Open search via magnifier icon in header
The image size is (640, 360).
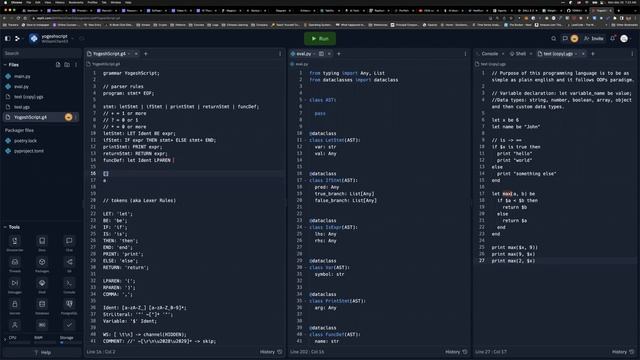pyautogui.click(x=553, y=38)
